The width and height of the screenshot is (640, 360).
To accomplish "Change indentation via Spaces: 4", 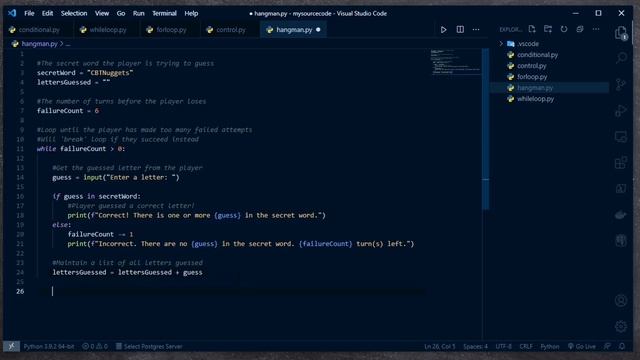I will [475, 347].
